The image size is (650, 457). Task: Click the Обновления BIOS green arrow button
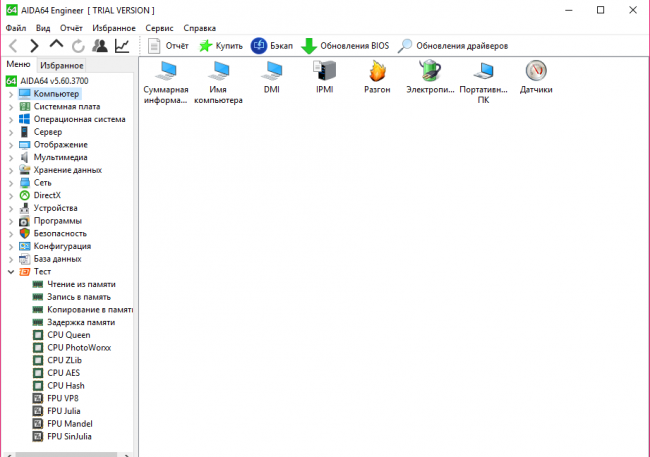pos(344,46)
